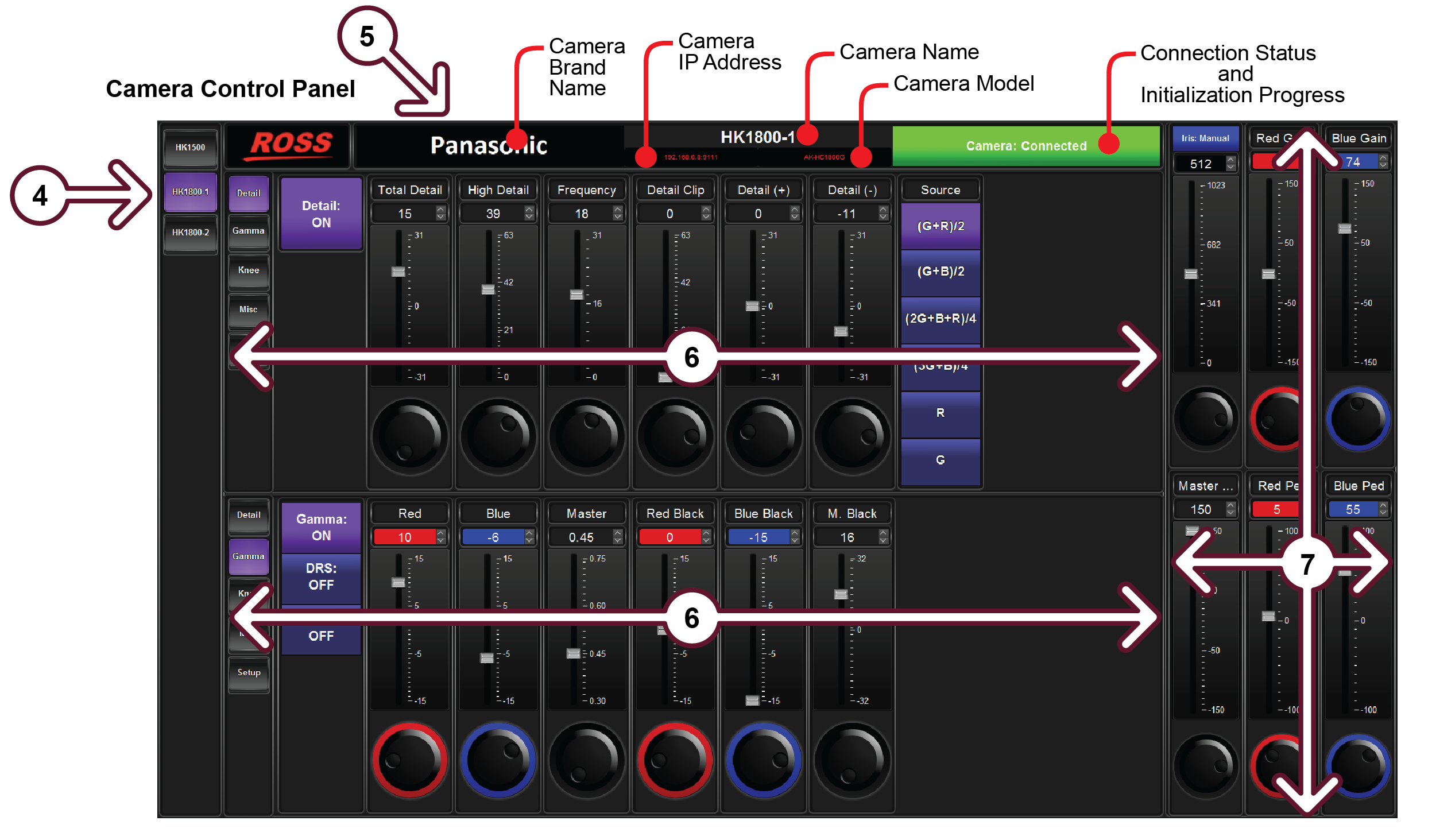The height and width of the screenshot is (840, 1432).
Task: Select the HK1800-2 camera tab
Action: click(x=191, y=233)
